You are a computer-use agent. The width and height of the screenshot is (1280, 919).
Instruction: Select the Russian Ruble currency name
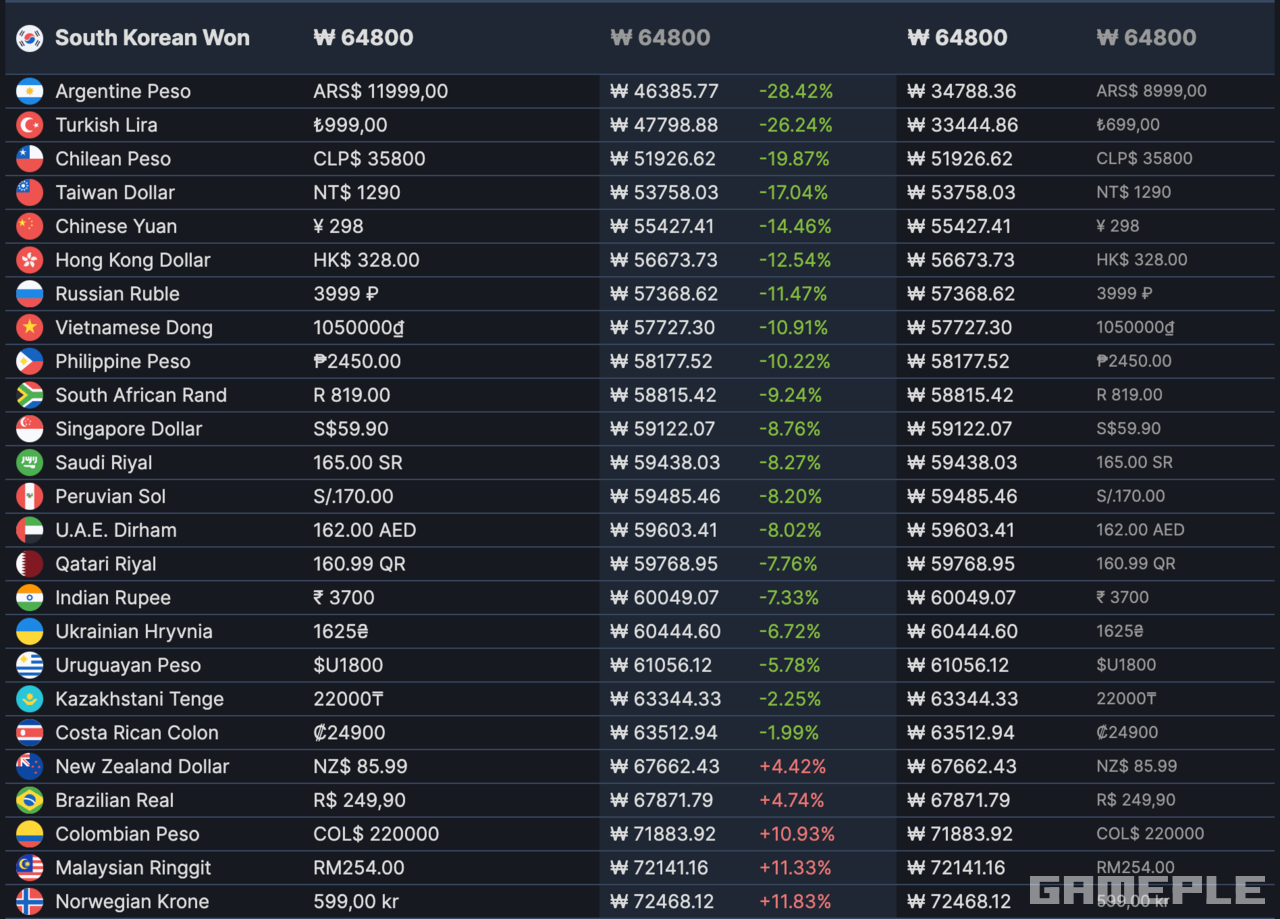(x=117, y=294)
